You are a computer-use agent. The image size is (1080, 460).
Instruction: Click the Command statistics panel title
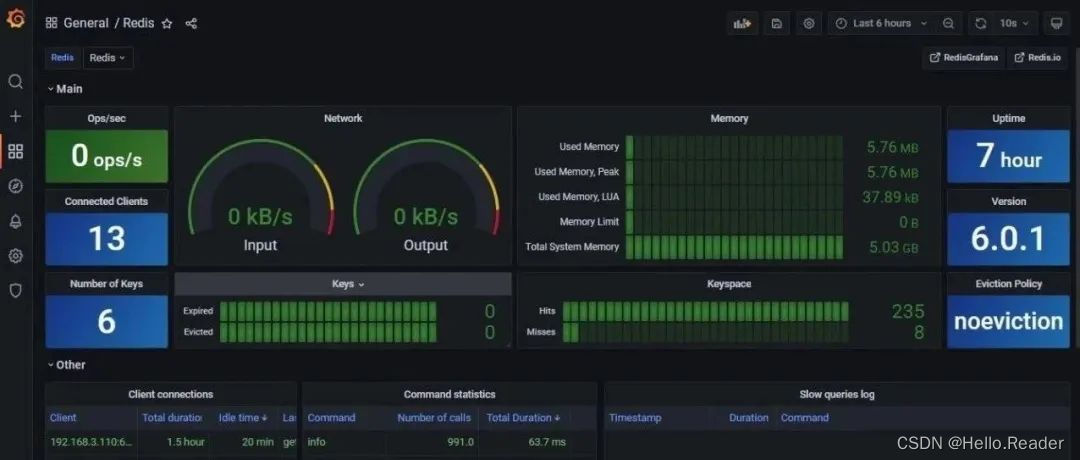[449, 395]
